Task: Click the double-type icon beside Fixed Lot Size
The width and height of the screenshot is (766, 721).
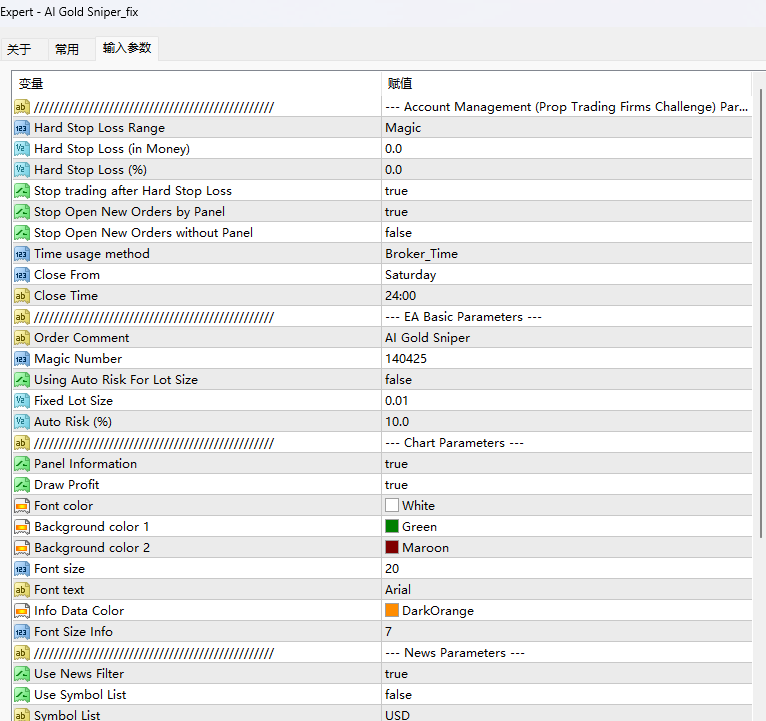Action: (x=22, y=401)
